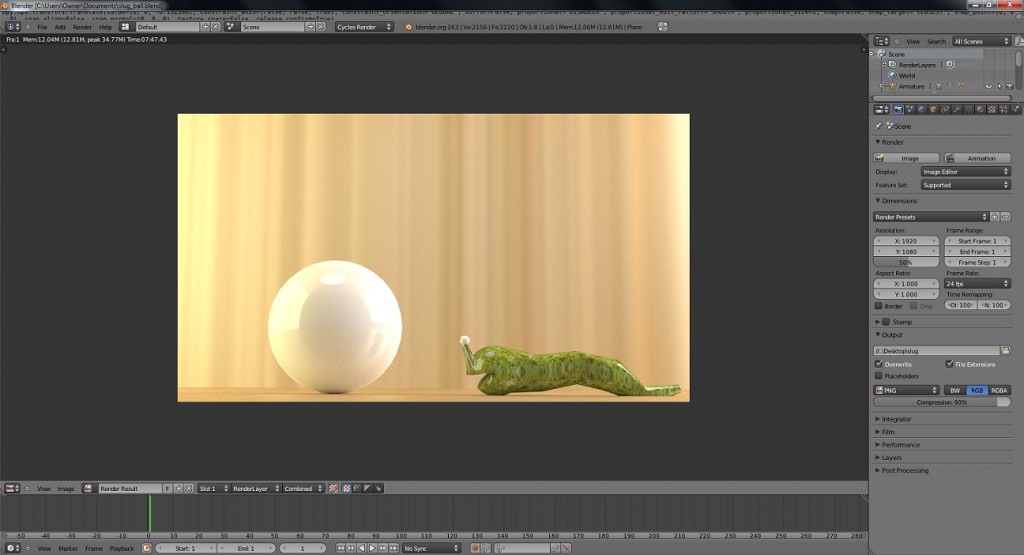Image resolution: width=1024 pixels, height=555 pixels.
Task: Open the Display Image Editor dropdown
Action: 965,172
